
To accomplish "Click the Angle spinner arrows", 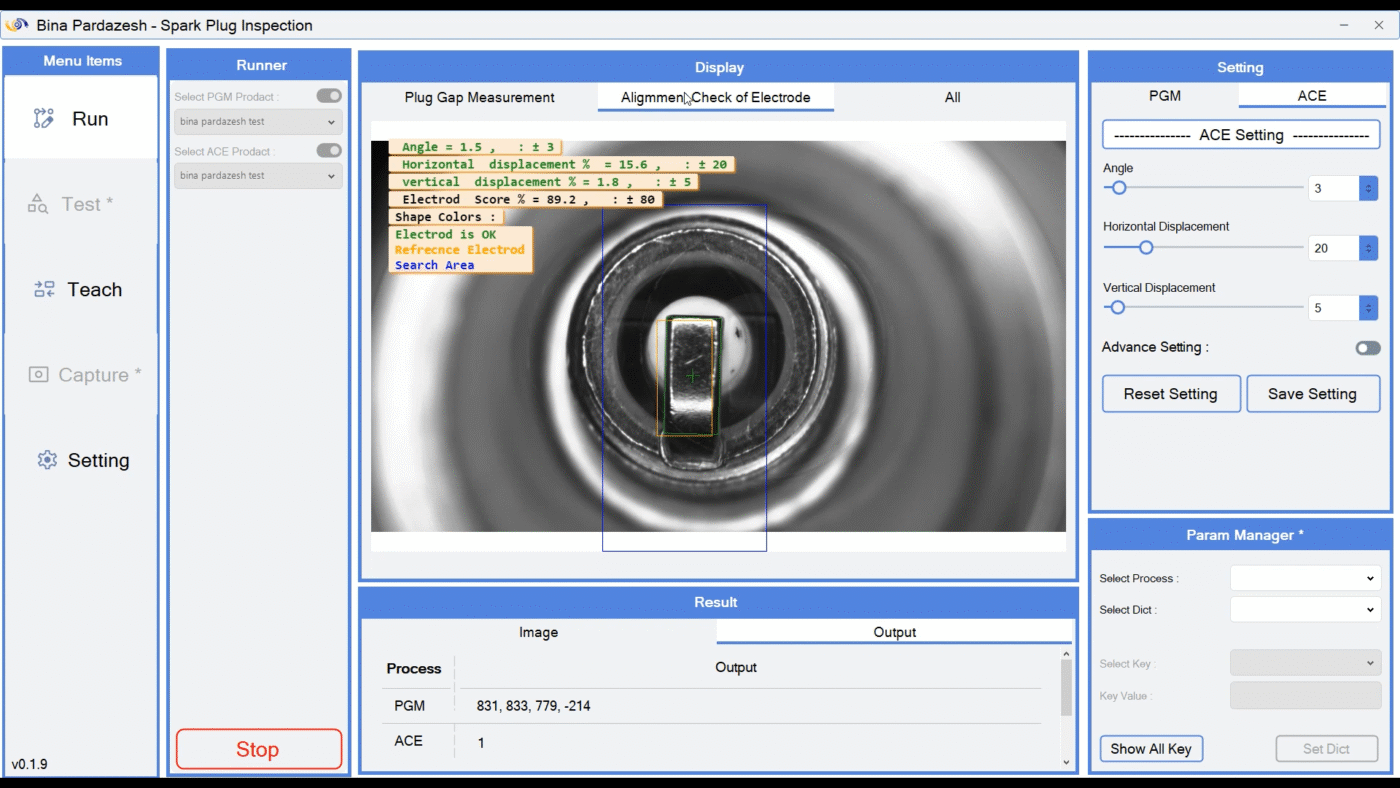I will [1367, 188].
